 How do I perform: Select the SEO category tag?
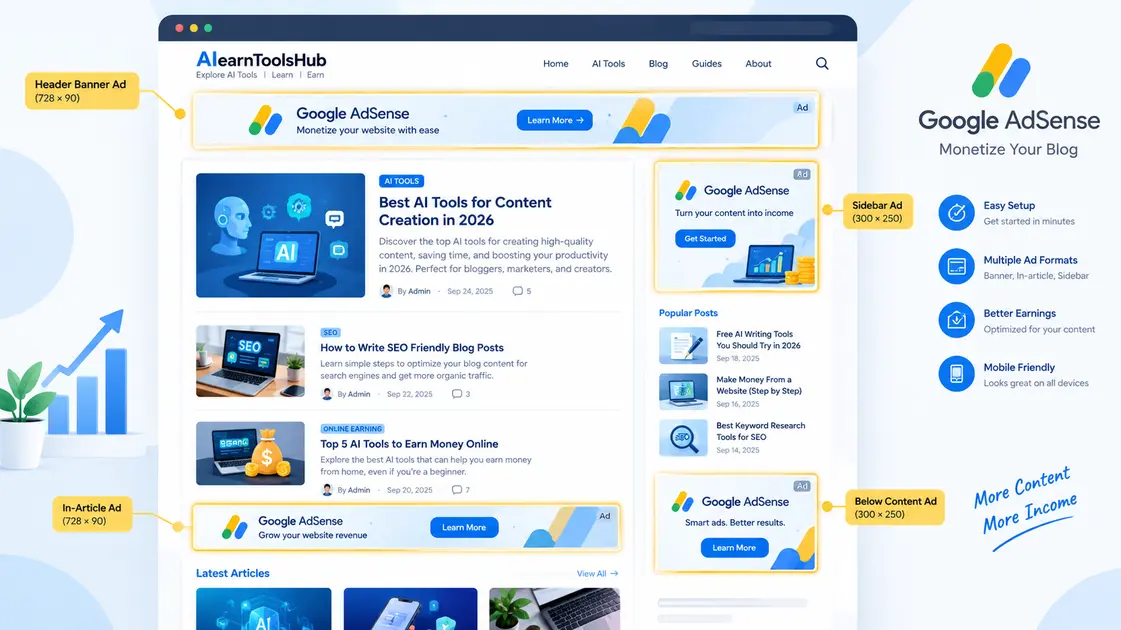(x=330, y=333)
